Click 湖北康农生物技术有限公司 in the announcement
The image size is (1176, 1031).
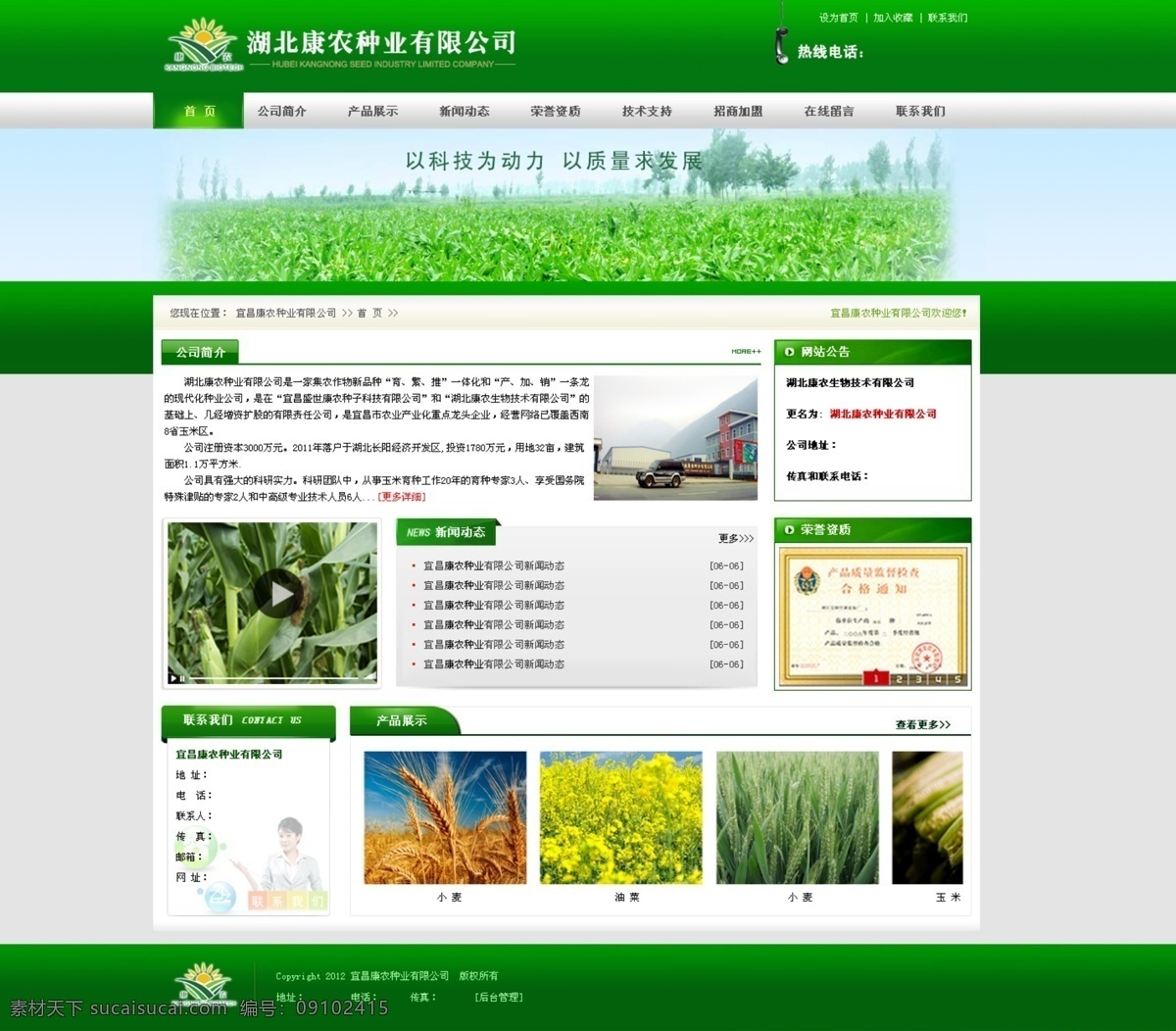tap(850, 382)
